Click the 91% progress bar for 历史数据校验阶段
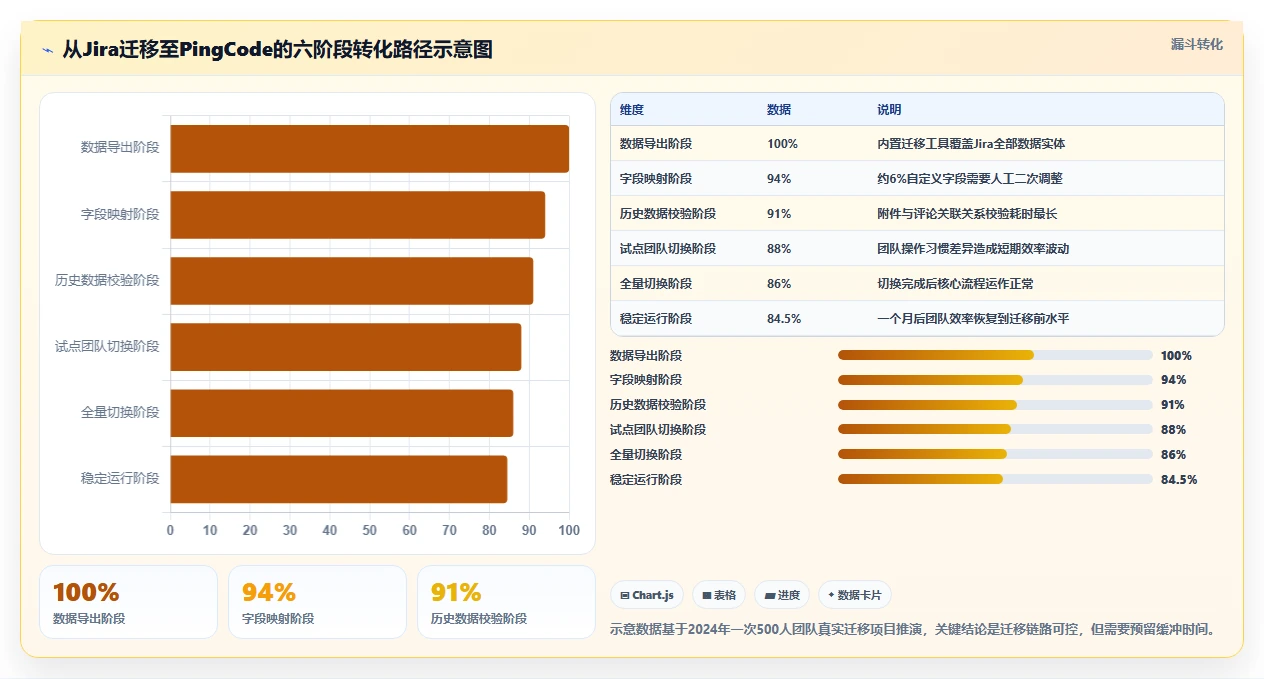 click(995, 405)
